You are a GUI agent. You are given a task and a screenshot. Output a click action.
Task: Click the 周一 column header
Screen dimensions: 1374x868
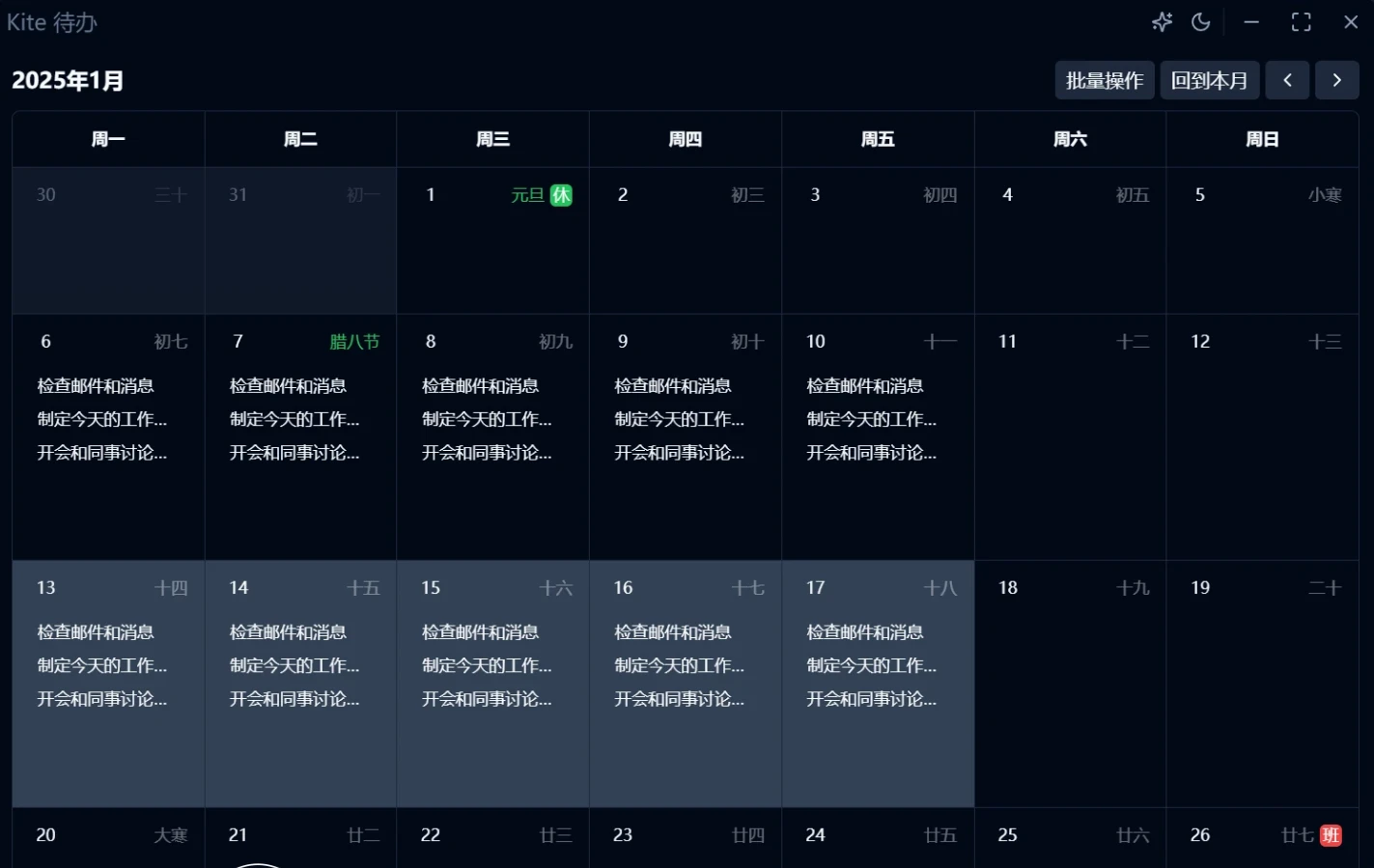tap(108, 139)
